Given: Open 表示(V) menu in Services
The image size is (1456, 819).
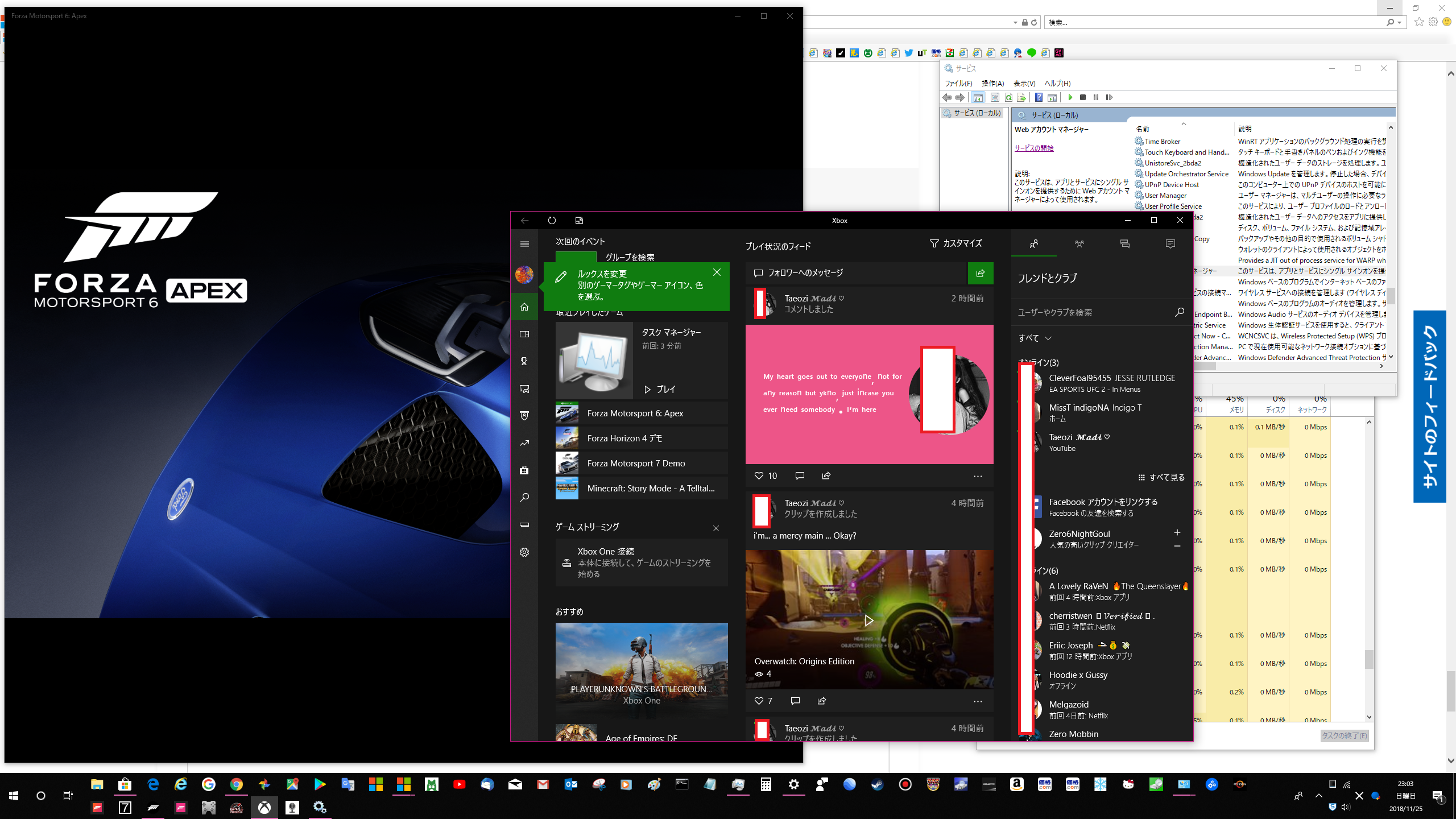Looking at the screenshot, I should click(1024, 83).
